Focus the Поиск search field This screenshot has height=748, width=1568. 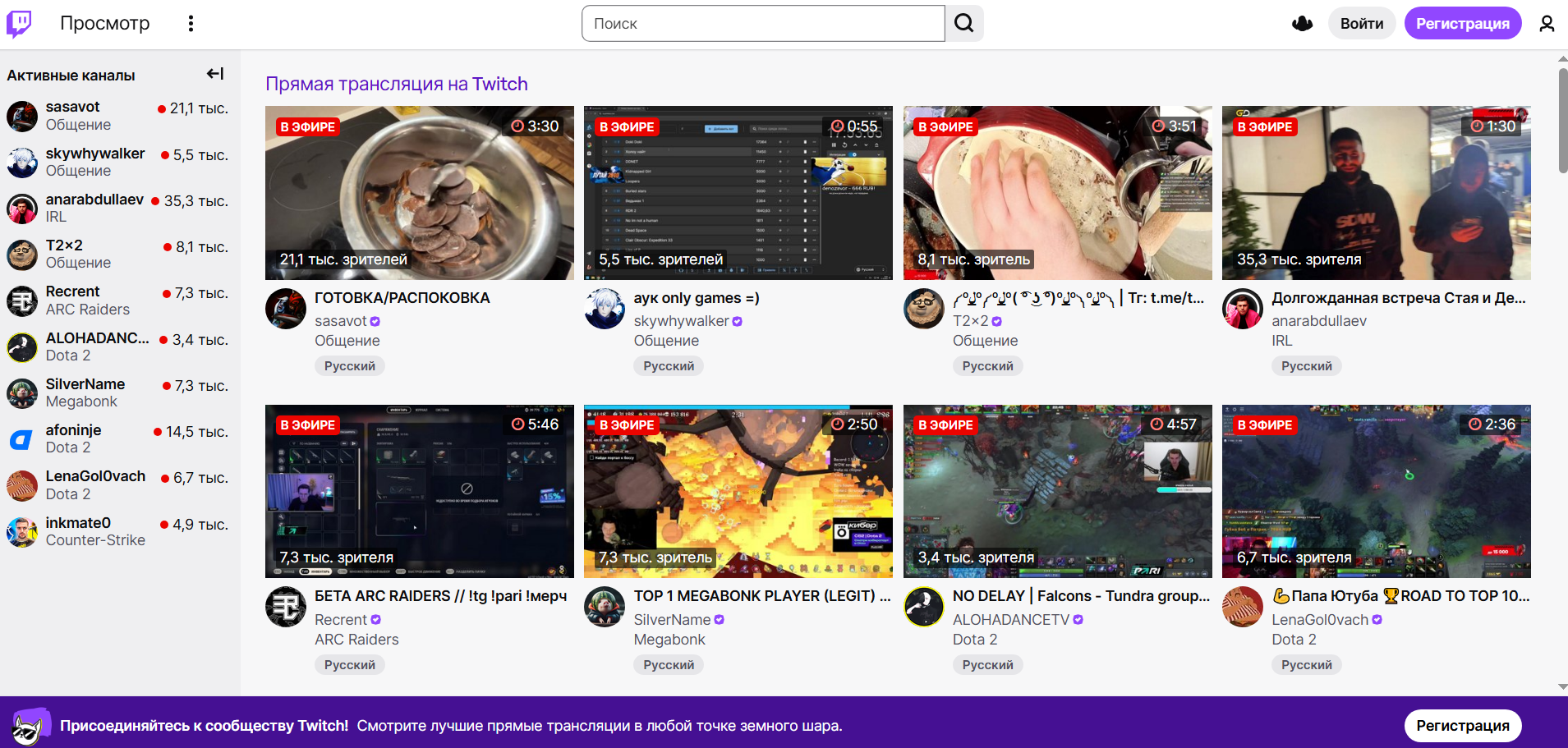(x=763, y=24)
